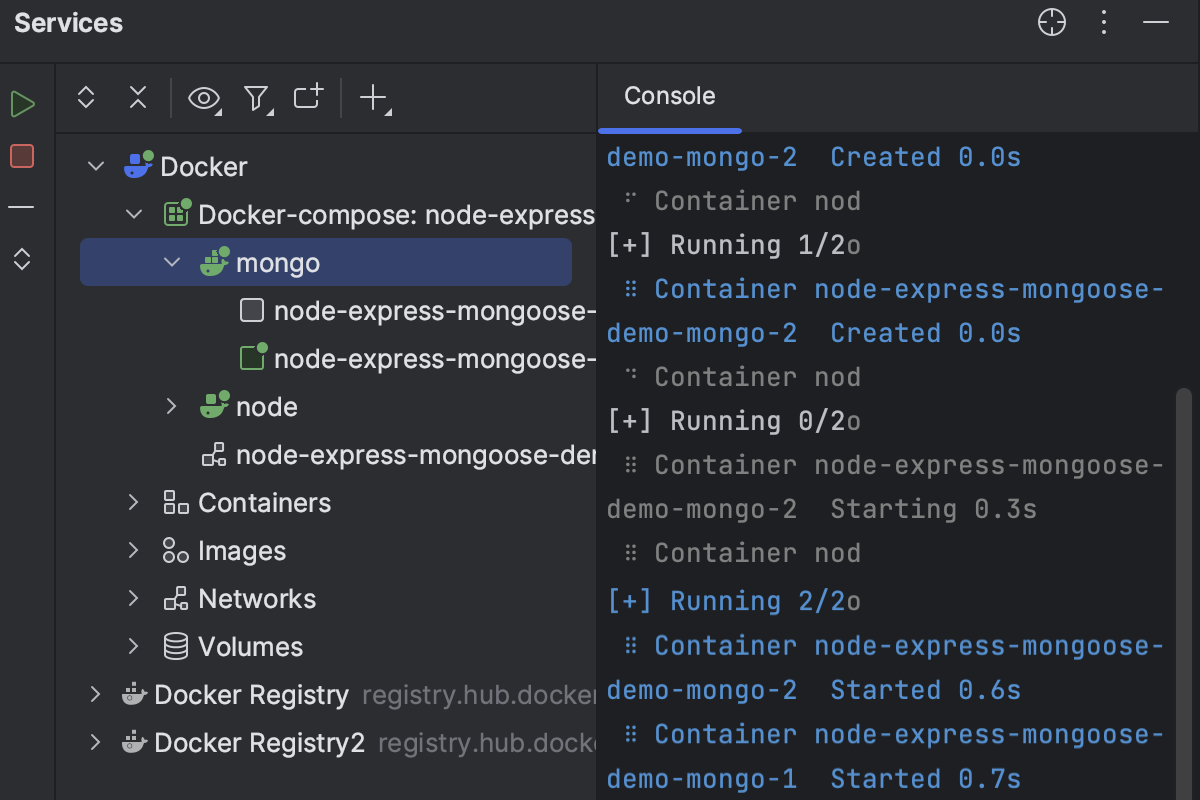Stop the running service
This screenshot has width=1200, height=800.
pos(22,155)
